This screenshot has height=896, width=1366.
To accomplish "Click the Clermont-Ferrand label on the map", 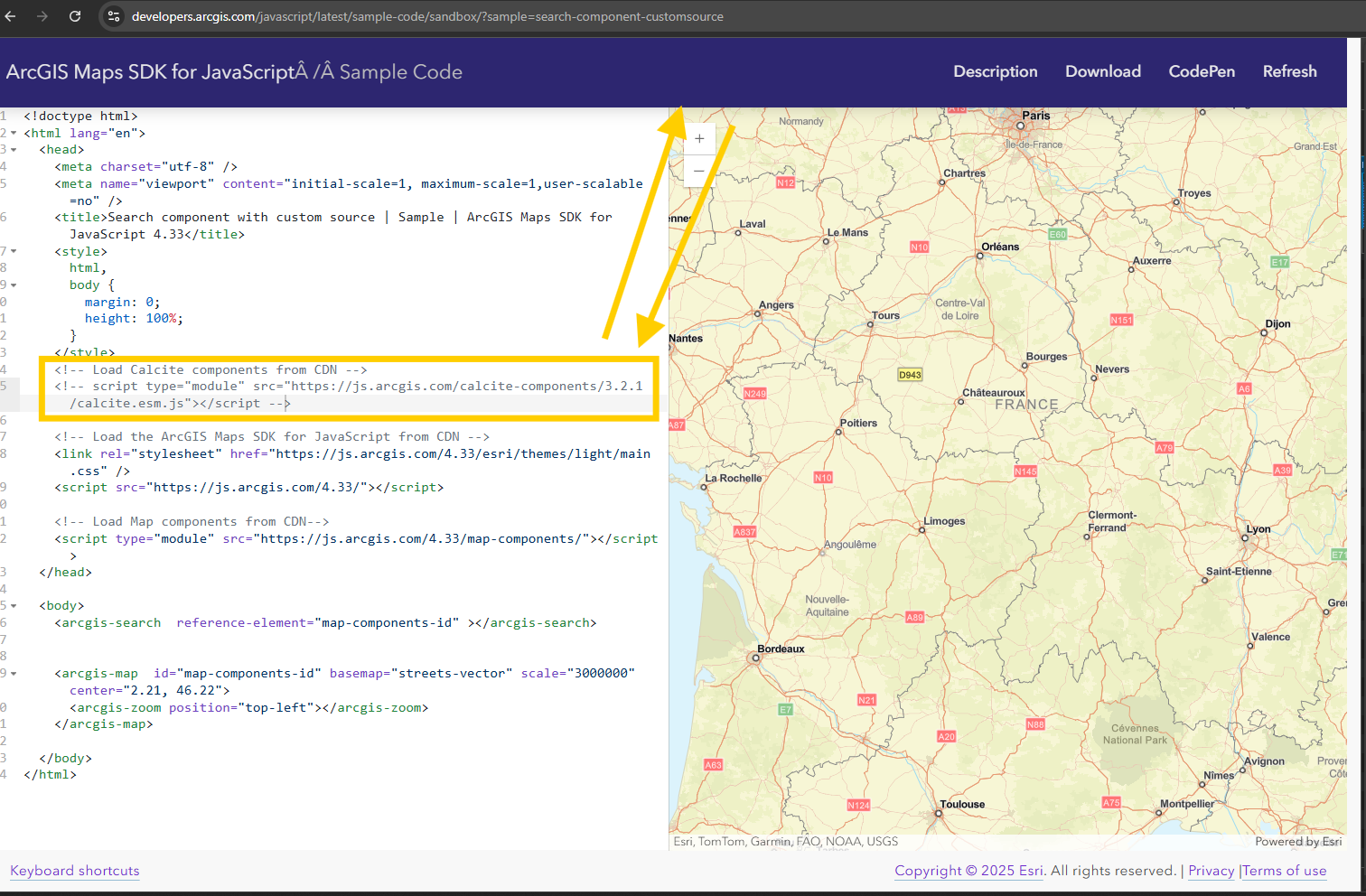I will point(1111,522).
